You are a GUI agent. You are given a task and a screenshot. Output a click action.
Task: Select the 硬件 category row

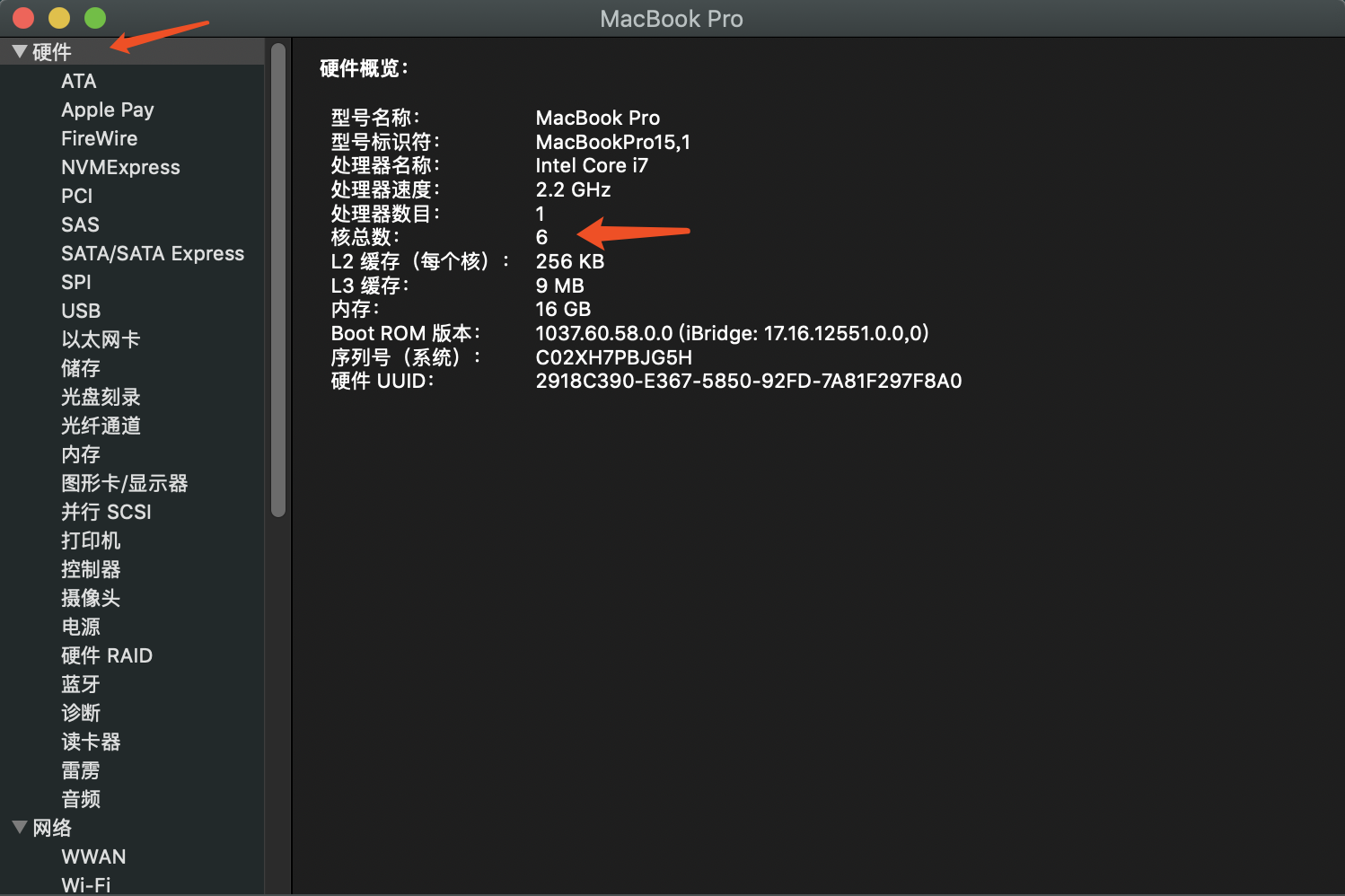point(132,52)
